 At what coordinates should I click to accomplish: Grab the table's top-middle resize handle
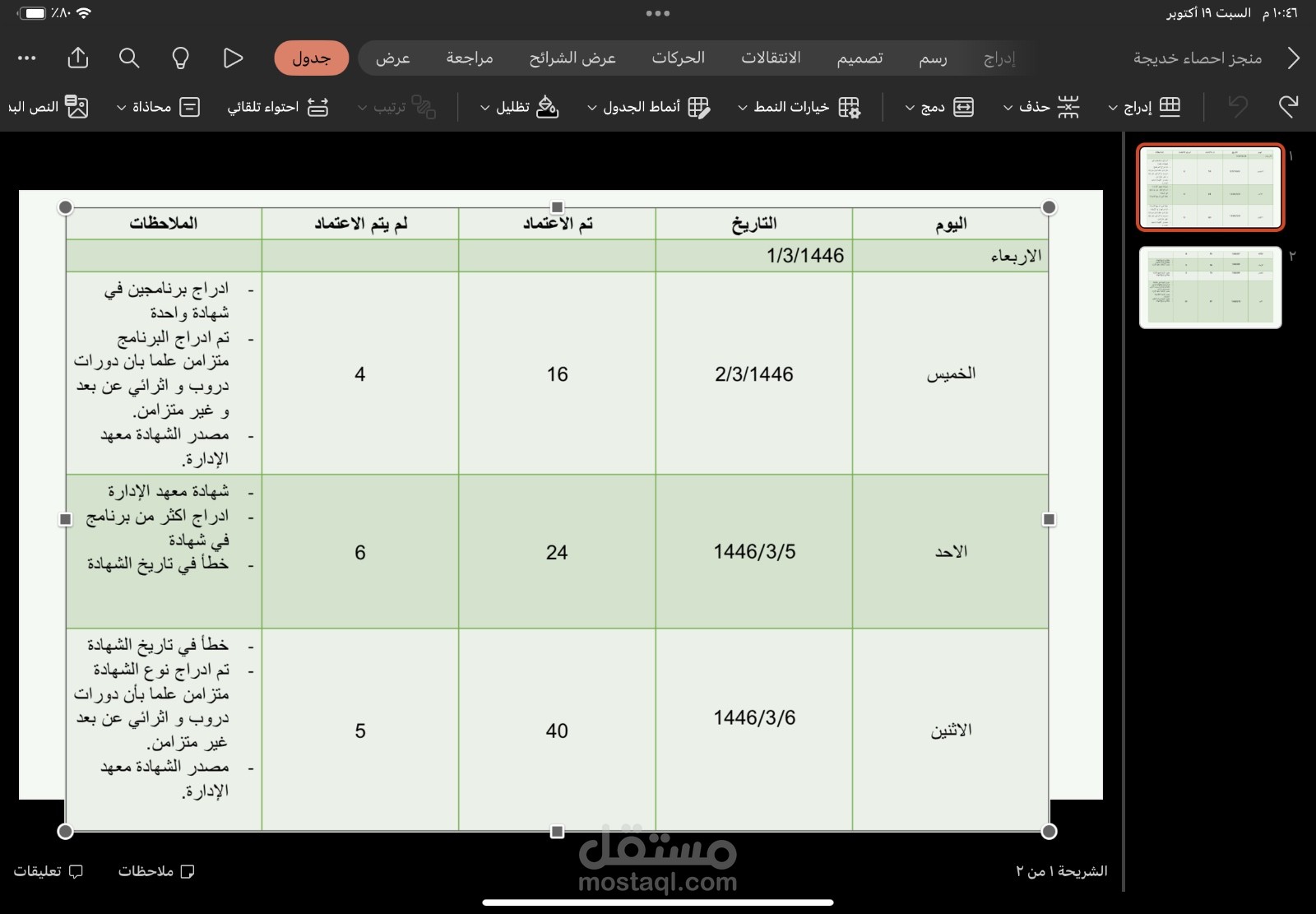[557, 207]
